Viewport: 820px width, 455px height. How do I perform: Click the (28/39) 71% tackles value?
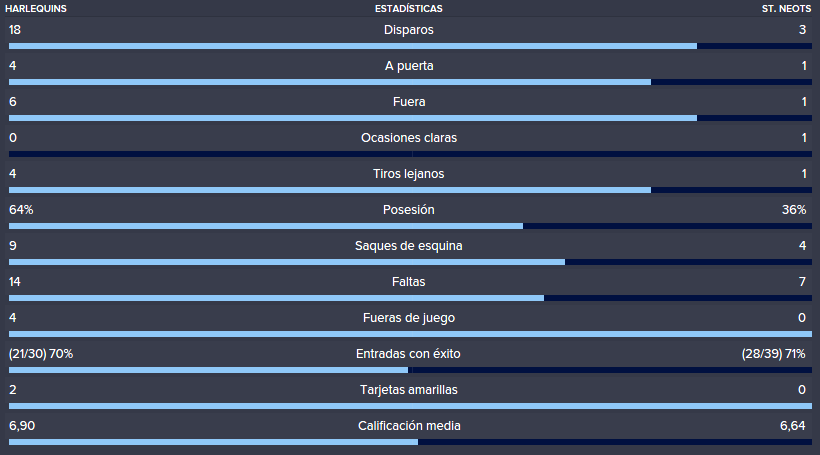tap(773, 354)
